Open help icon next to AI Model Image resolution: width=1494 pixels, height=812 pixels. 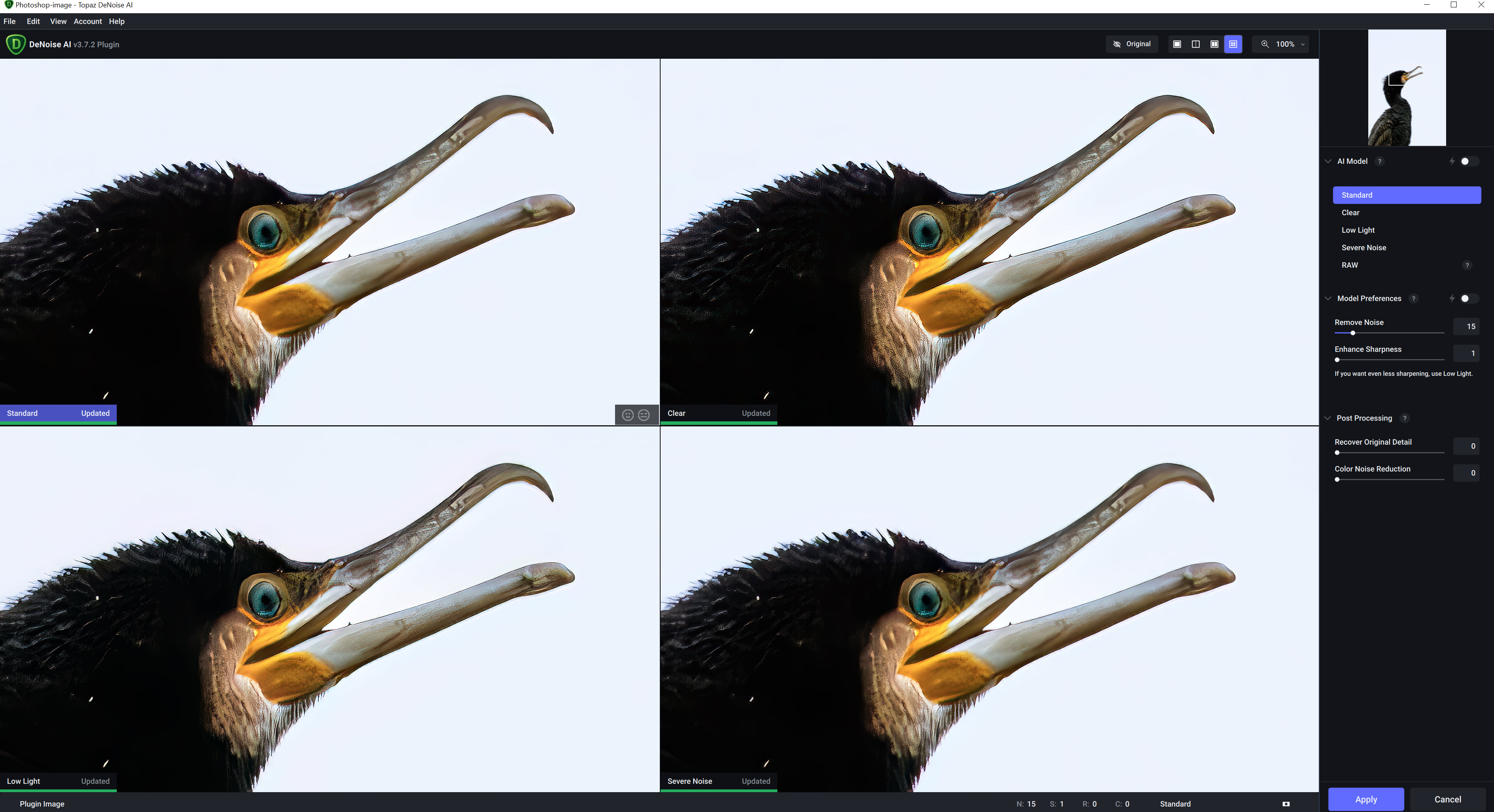[1380, 162]
